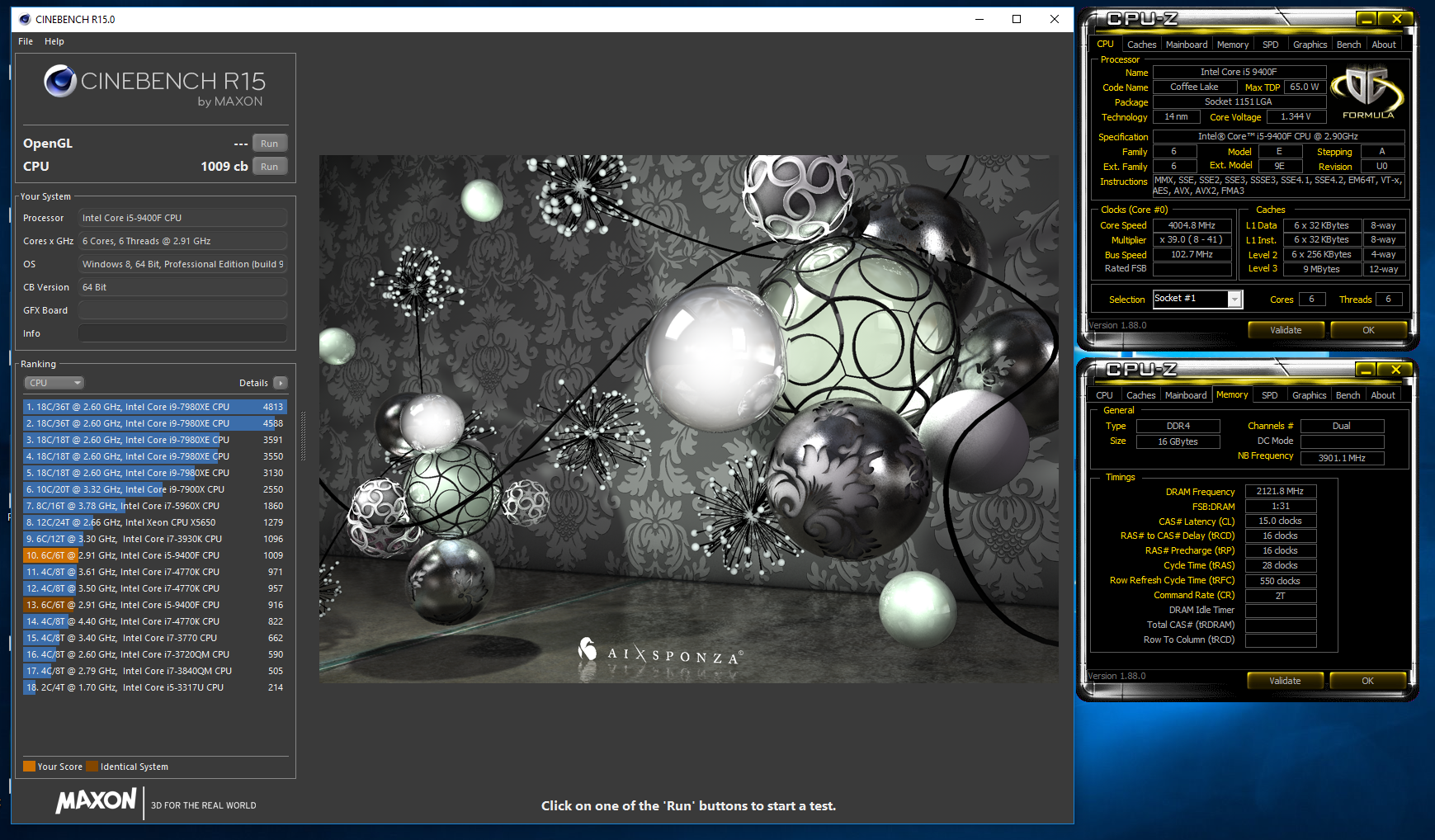The width and height of the screenshot is (1435, 840).
Task: Select rank 10 i5-9400F score 1009 row
Action: (154, 555)
